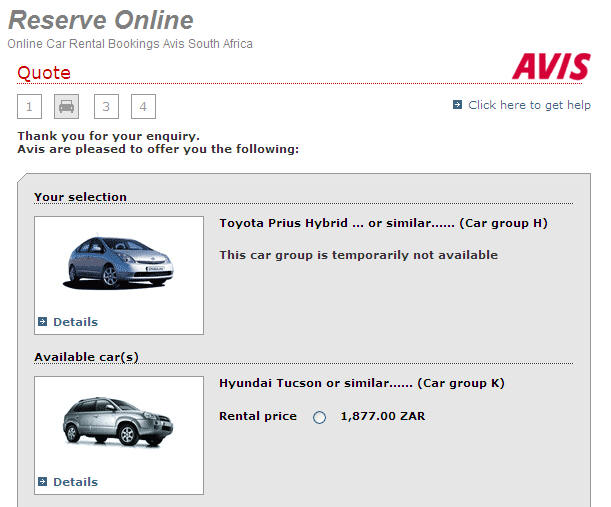The image size is (611, 507).
Task: Go to booking step 1
Action: click(29, 106)
